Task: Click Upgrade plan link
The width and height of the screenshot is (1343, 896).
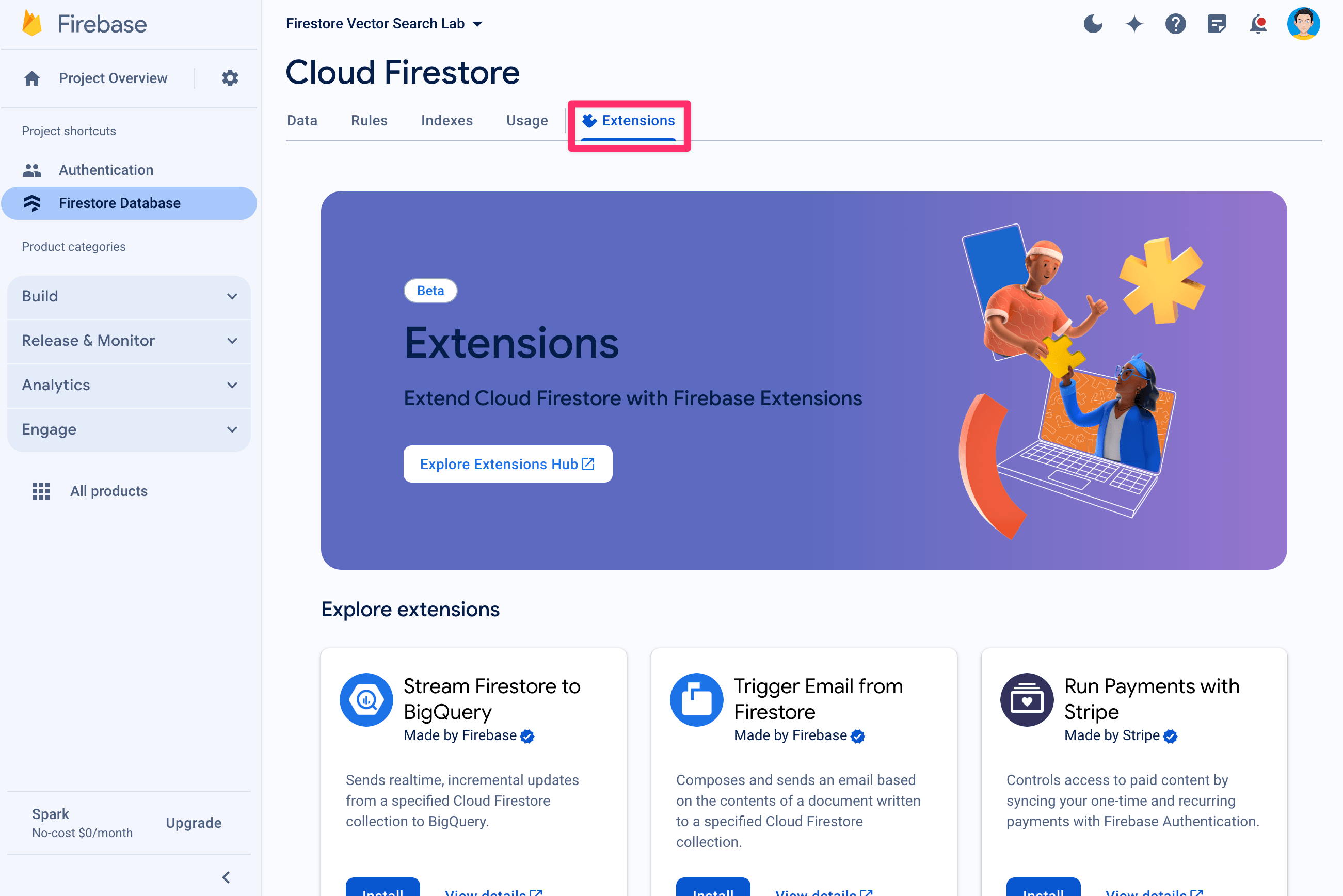Action: (194, 823)
